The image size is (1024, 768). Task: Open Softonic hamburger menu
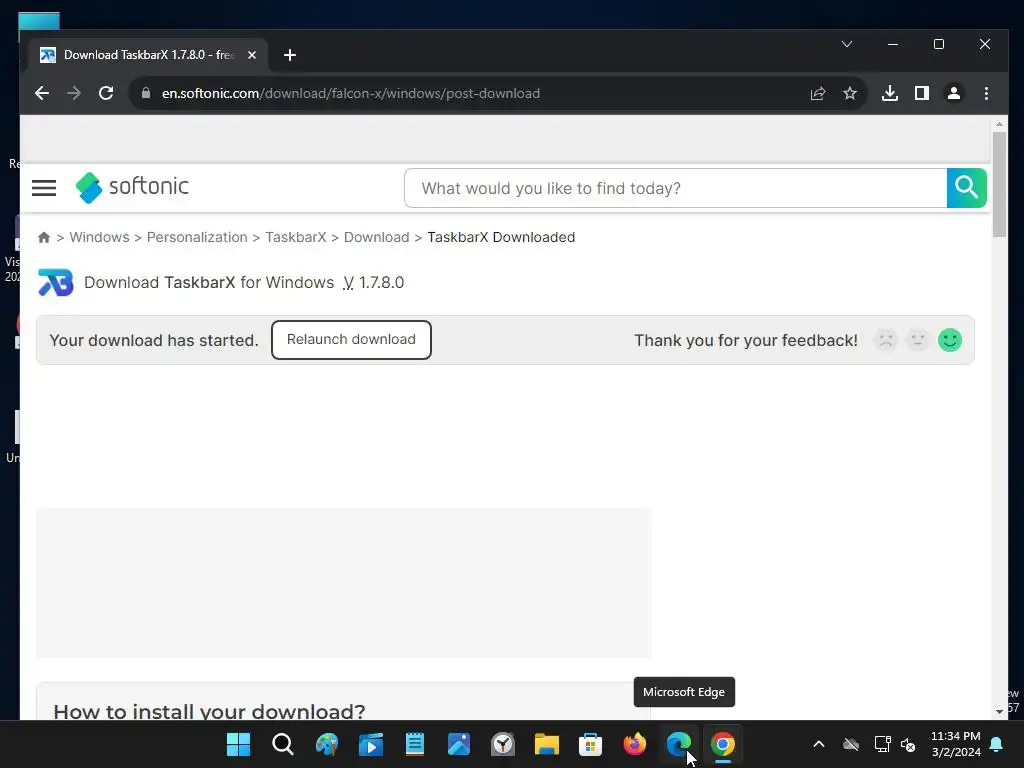click(x=44, y=188)
